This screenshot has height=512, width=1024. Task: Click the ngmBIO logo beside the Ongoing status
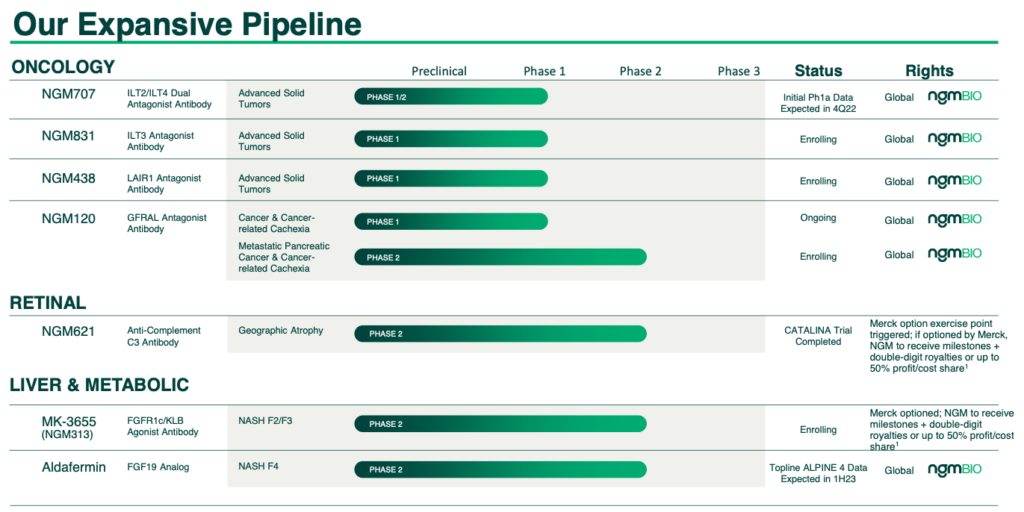954,220
